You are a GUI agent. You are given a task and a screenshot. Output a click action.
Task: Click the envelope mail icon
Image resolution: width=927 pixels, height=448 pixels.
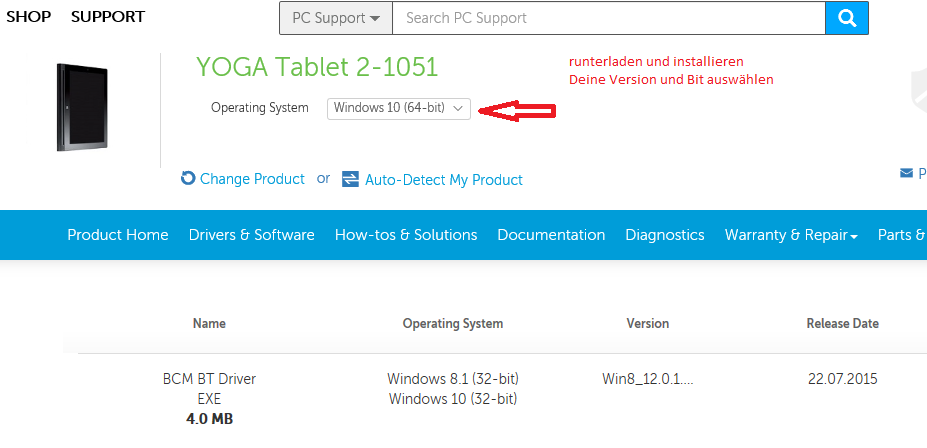[x=906, y=173]
